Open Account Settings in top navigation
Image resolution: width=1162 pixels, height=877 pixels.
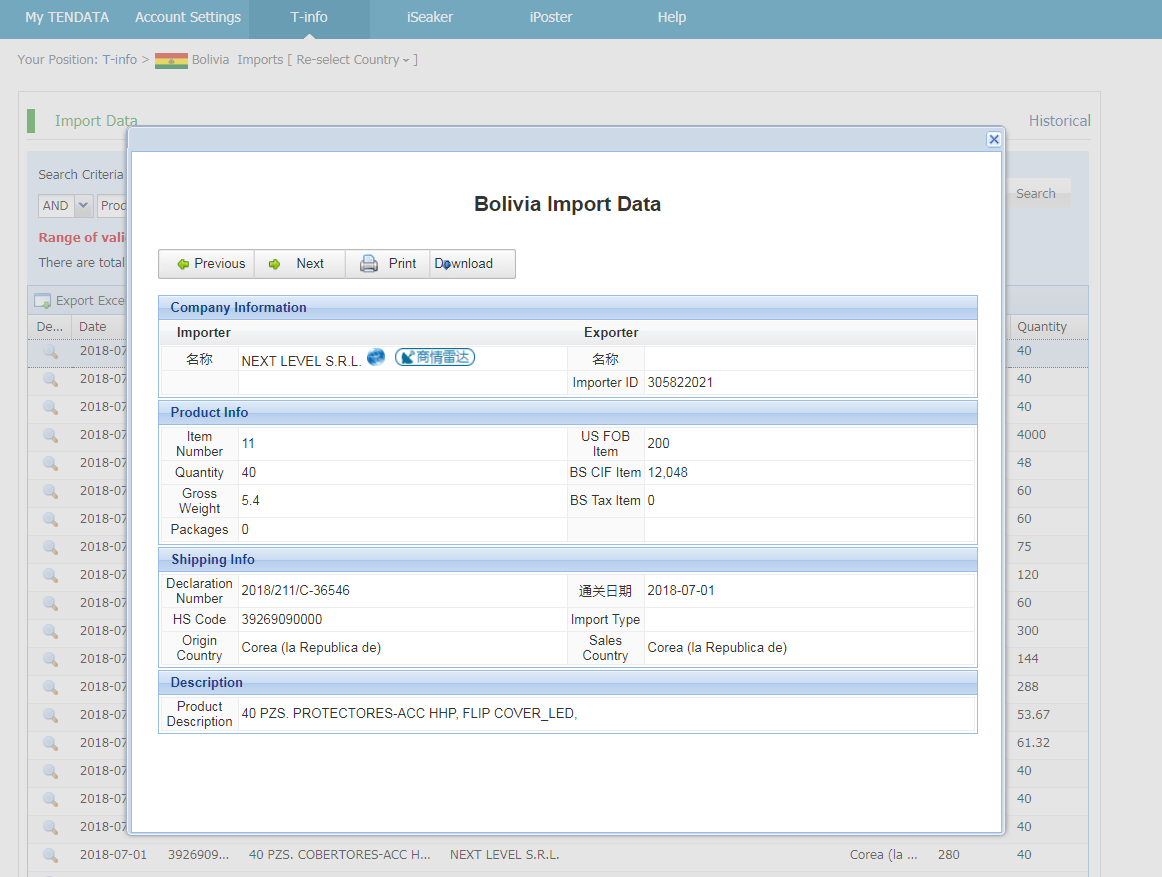[x=188, y=17]
